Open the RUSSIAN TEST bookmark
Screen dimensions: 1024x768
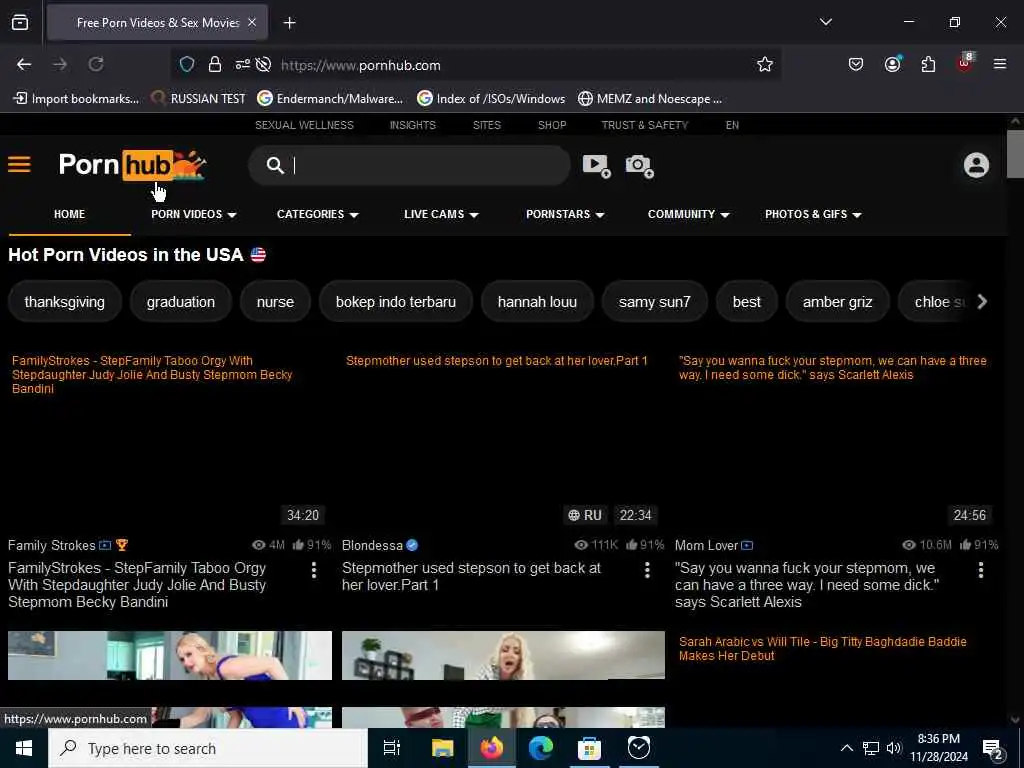click(x=199, y=99)
